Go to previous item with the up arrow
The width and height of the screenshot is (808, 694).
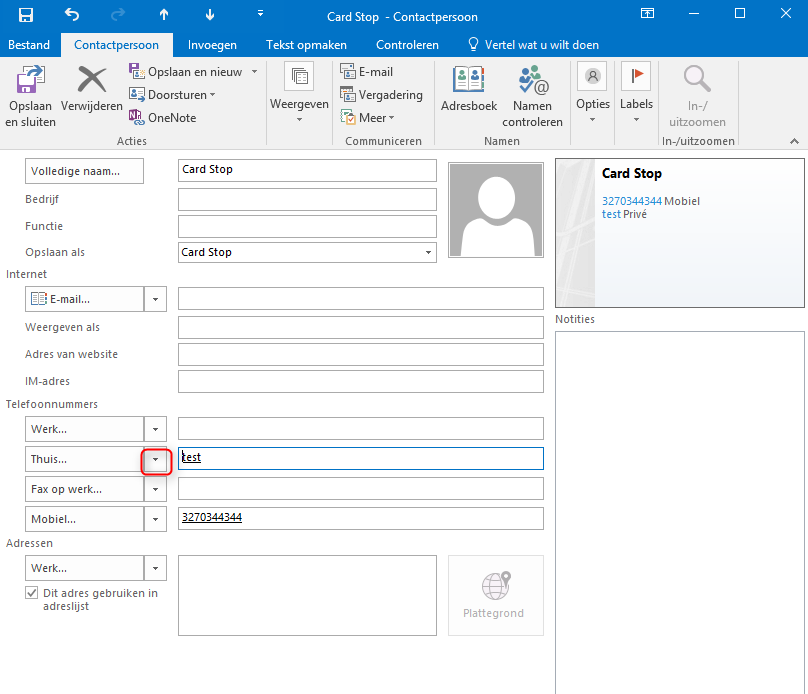click(164, 15)
